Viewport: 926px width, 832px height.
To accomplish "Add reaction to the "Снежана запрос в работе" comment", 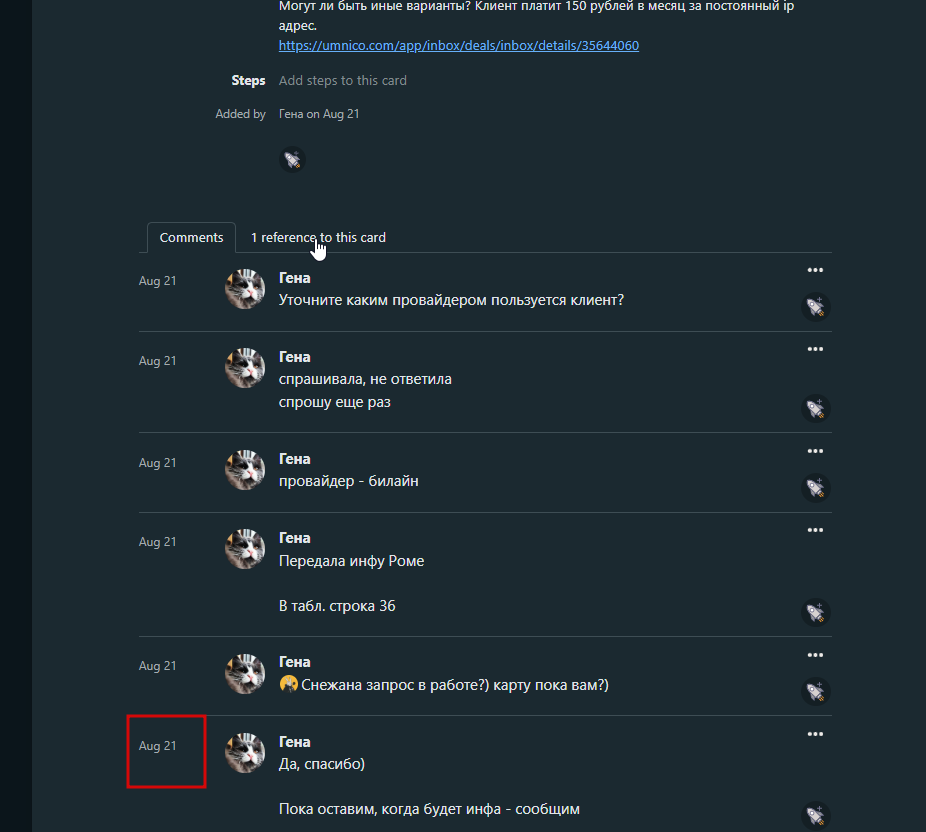I will [x=816, y=691].
